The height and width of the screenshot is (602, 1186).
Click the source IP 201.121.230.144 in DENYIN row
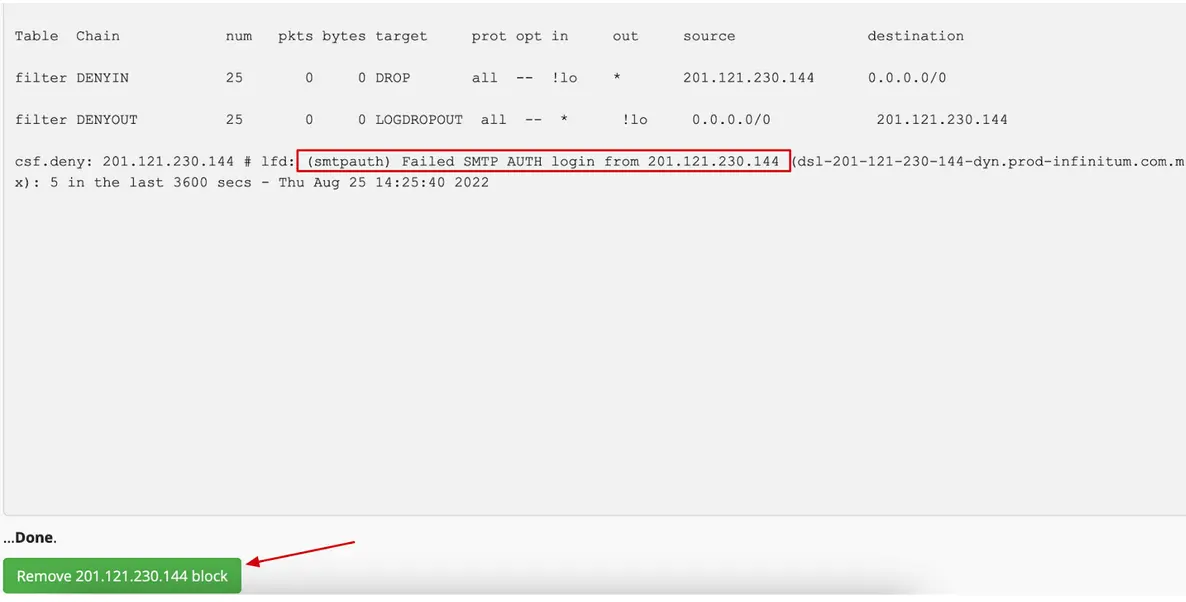coord(749,78)
